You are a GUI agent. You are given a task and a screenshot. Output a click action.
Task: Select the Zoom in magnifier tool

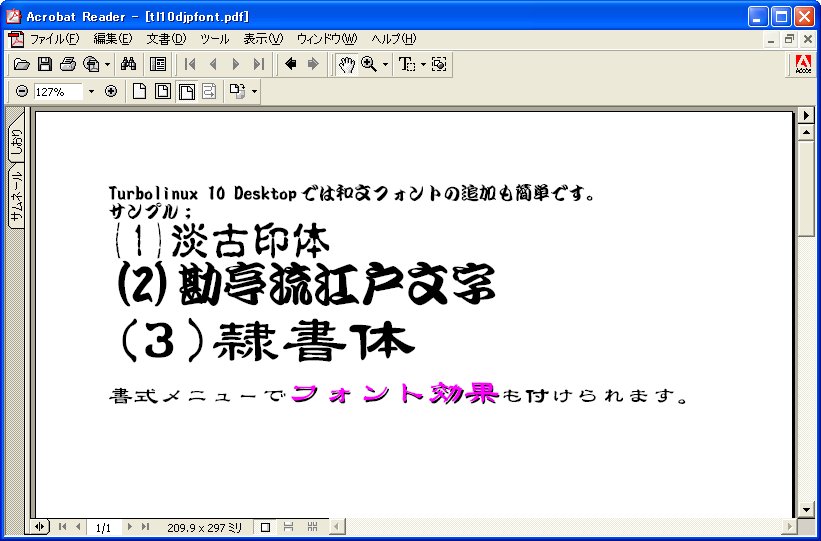[369, 64]
